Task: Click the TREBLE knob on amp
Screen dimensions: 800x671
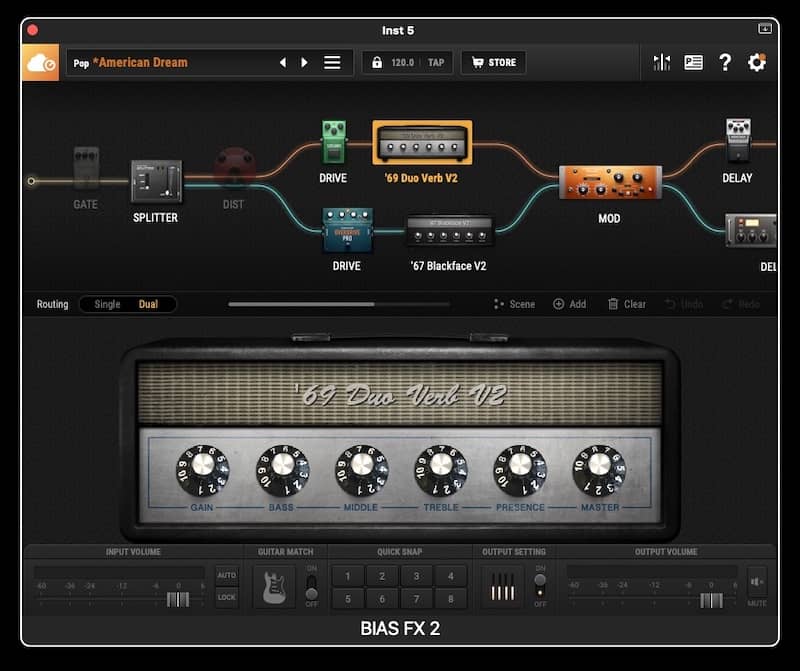Action: tap(441, 470)
